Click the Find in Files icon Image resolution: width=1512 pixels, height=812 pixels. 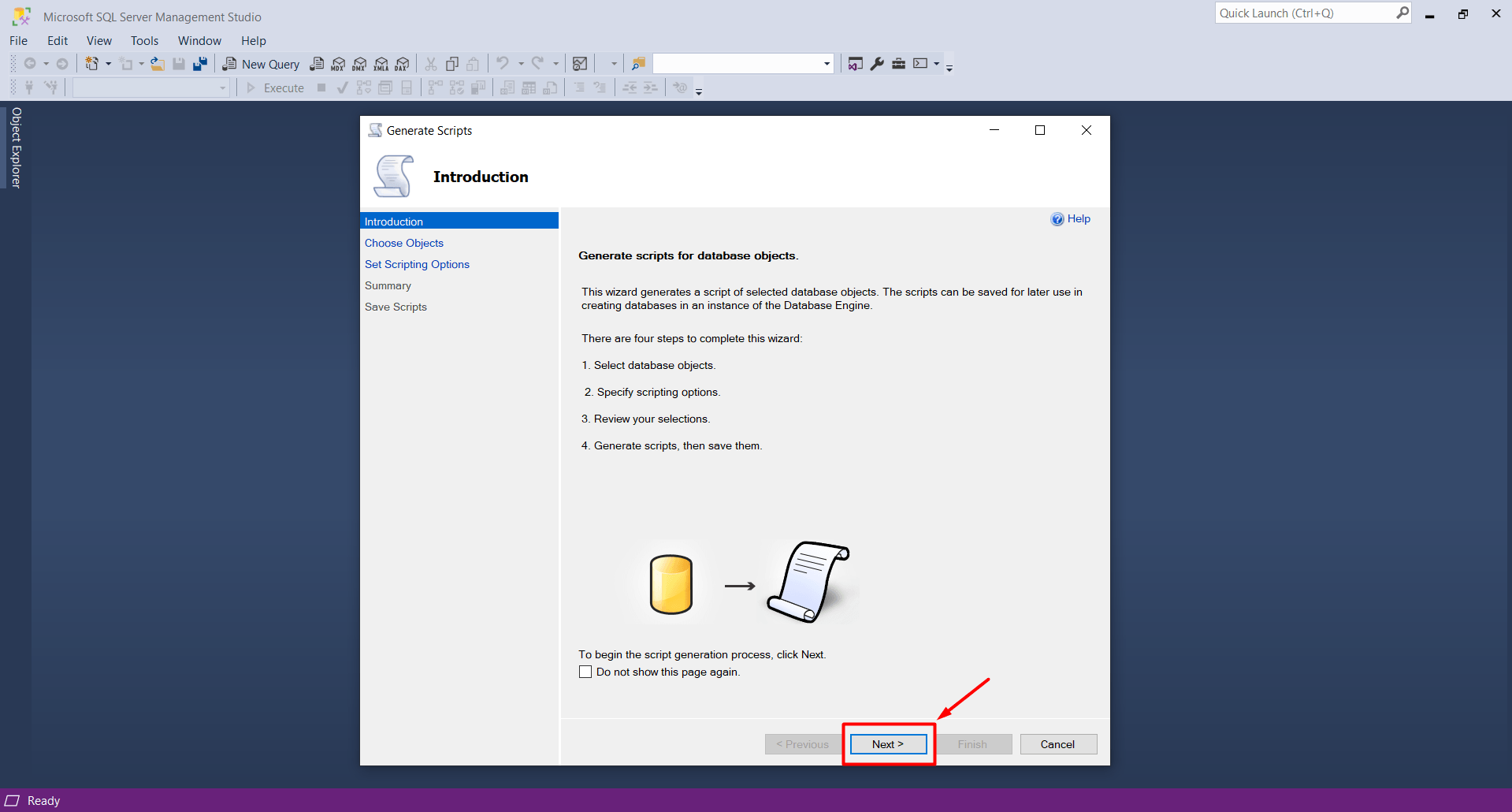pyautogui.click(x=638, y=64)
